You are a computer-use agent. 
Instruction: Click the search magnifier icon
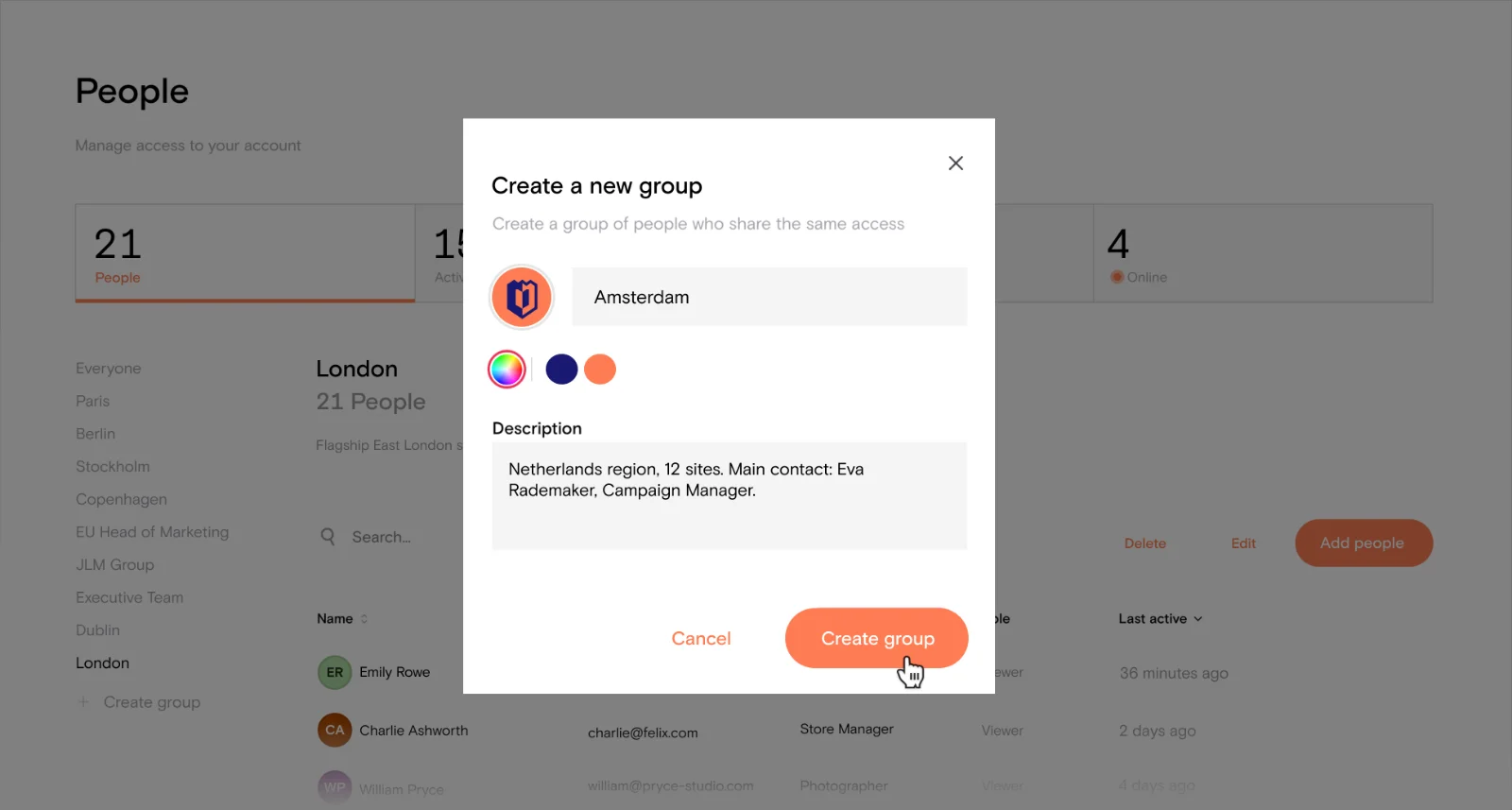pyautogui.click(x=328, y=537)
